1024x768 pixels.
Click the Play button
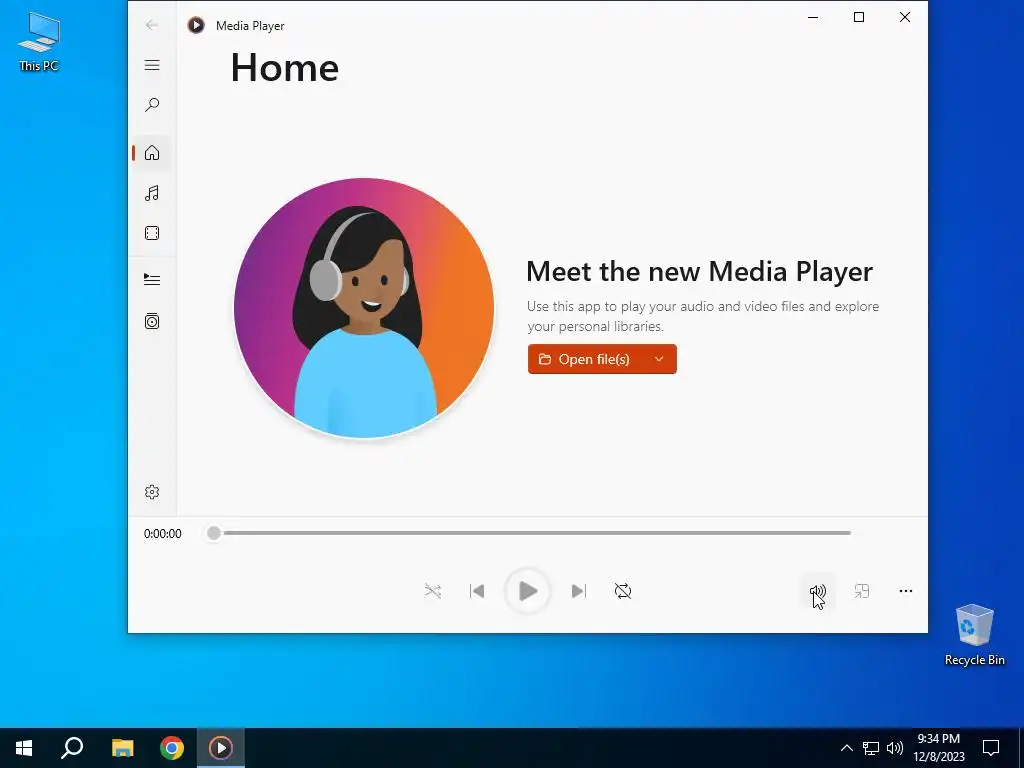pyautogui.click(x=527, y=591)
